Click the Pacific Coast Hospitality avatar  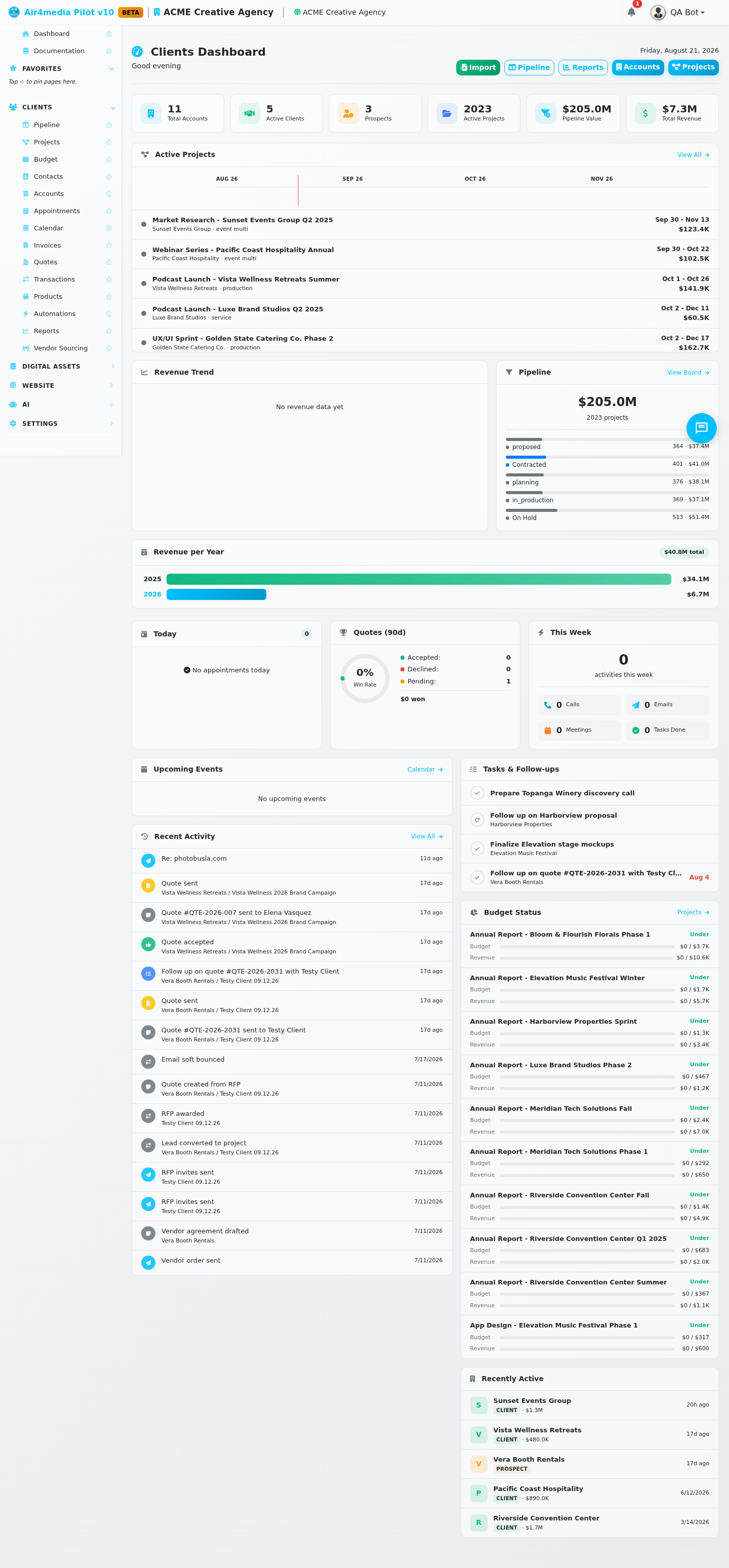pyautogui.click(x=478, y=1493)
